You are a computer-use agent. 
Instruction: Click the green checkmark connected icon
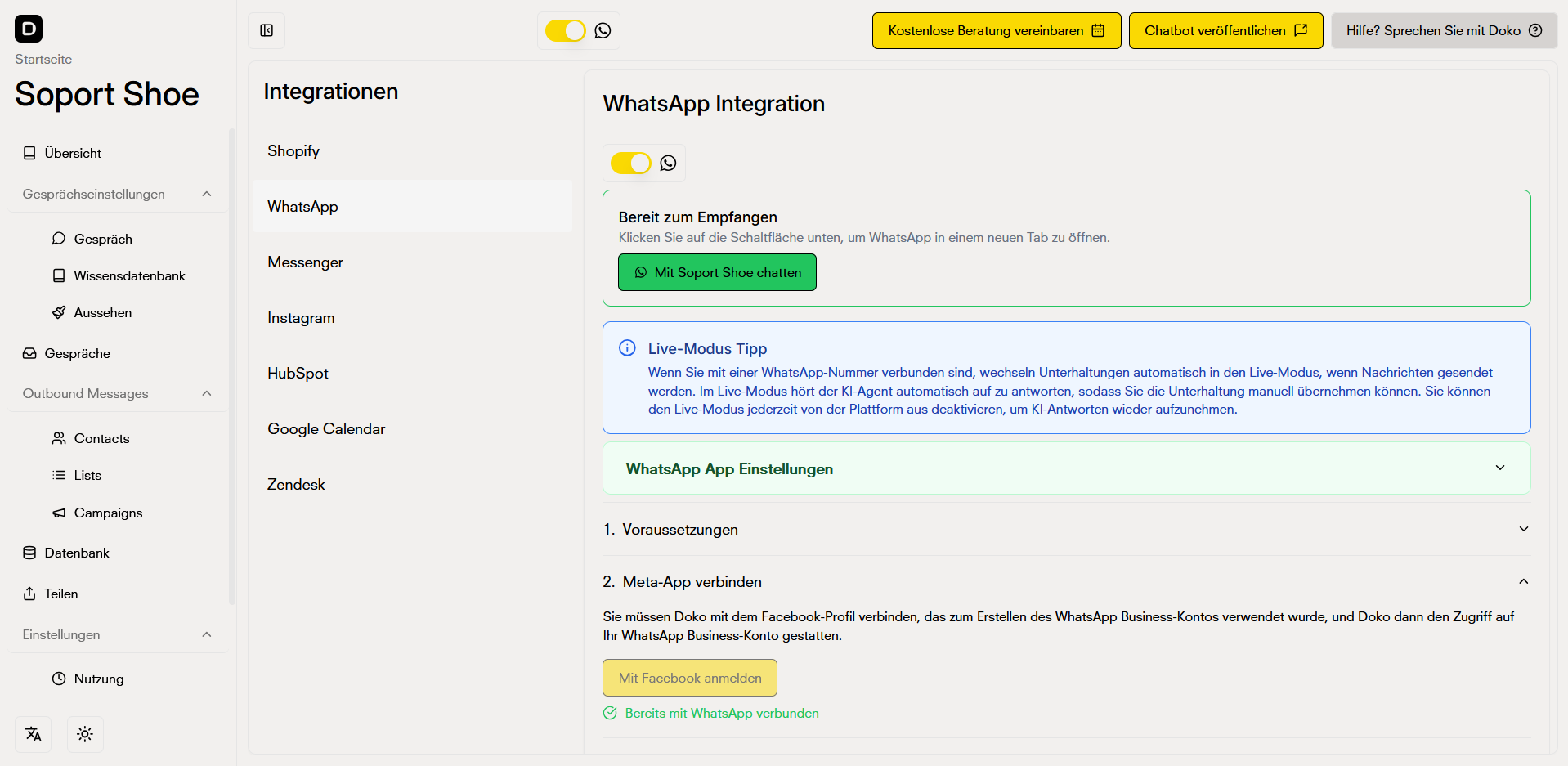(x=610, y=713)
